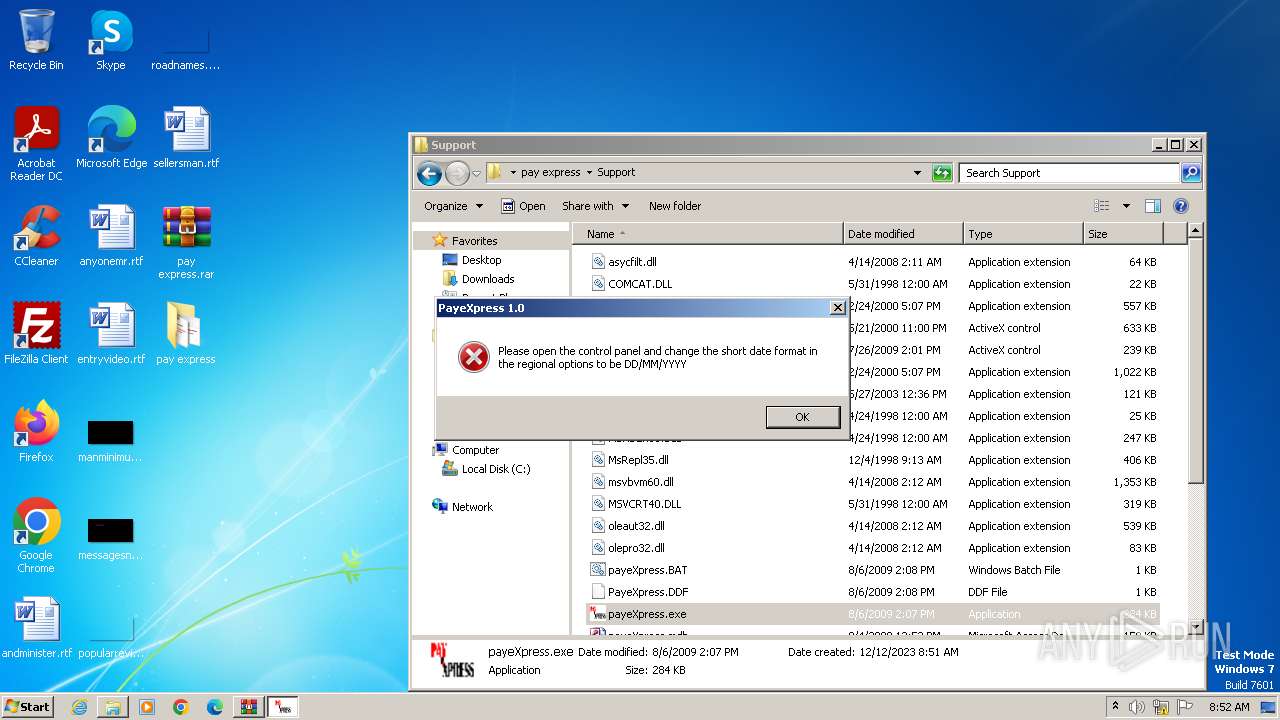Image resolution: width=1280 pixels, height=720 pixels.
Task: Select Computer in the navigation pane
Action: click(475, 450)
